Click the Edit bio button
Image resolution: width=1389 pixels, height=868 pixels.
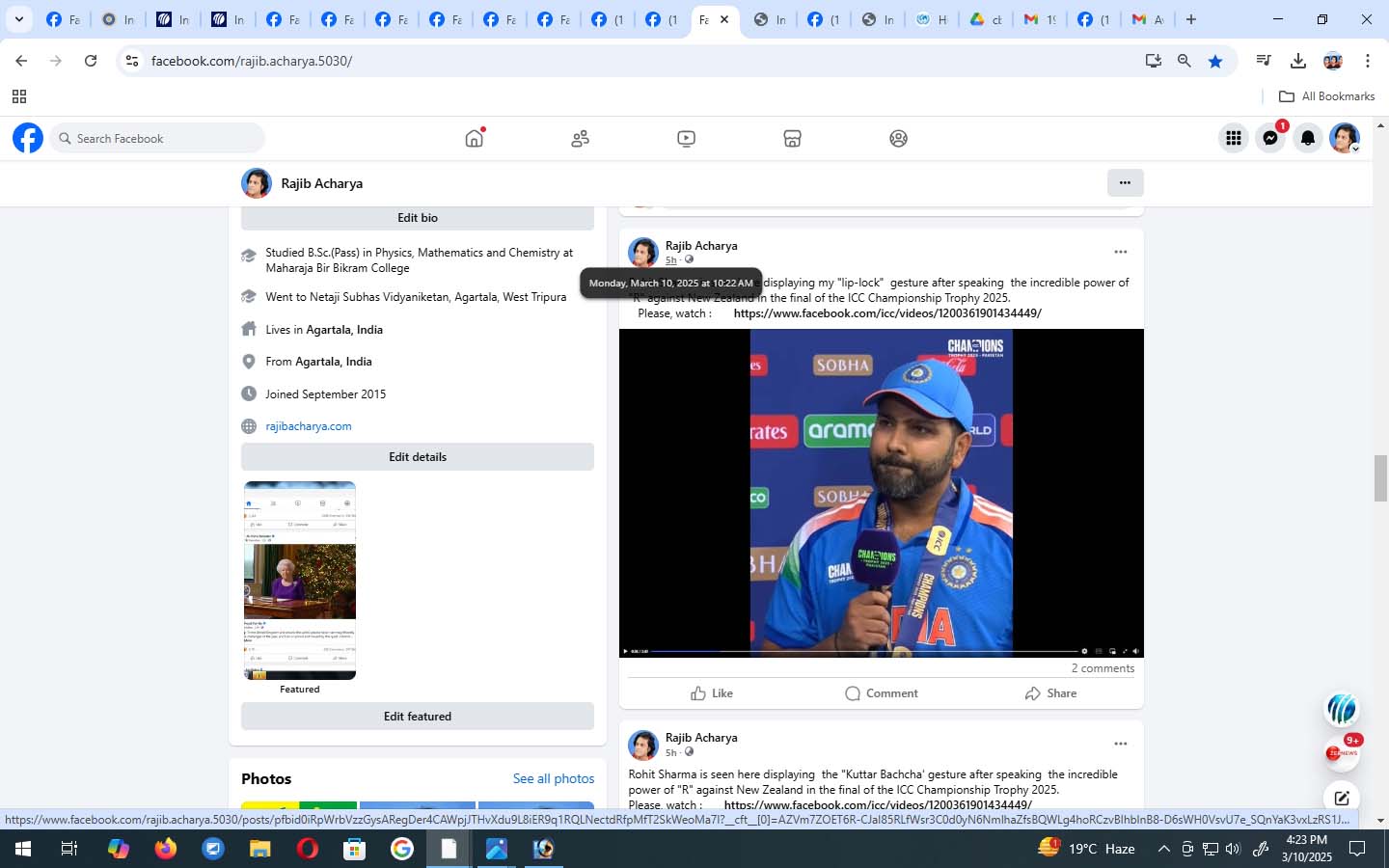click(418, 218)
